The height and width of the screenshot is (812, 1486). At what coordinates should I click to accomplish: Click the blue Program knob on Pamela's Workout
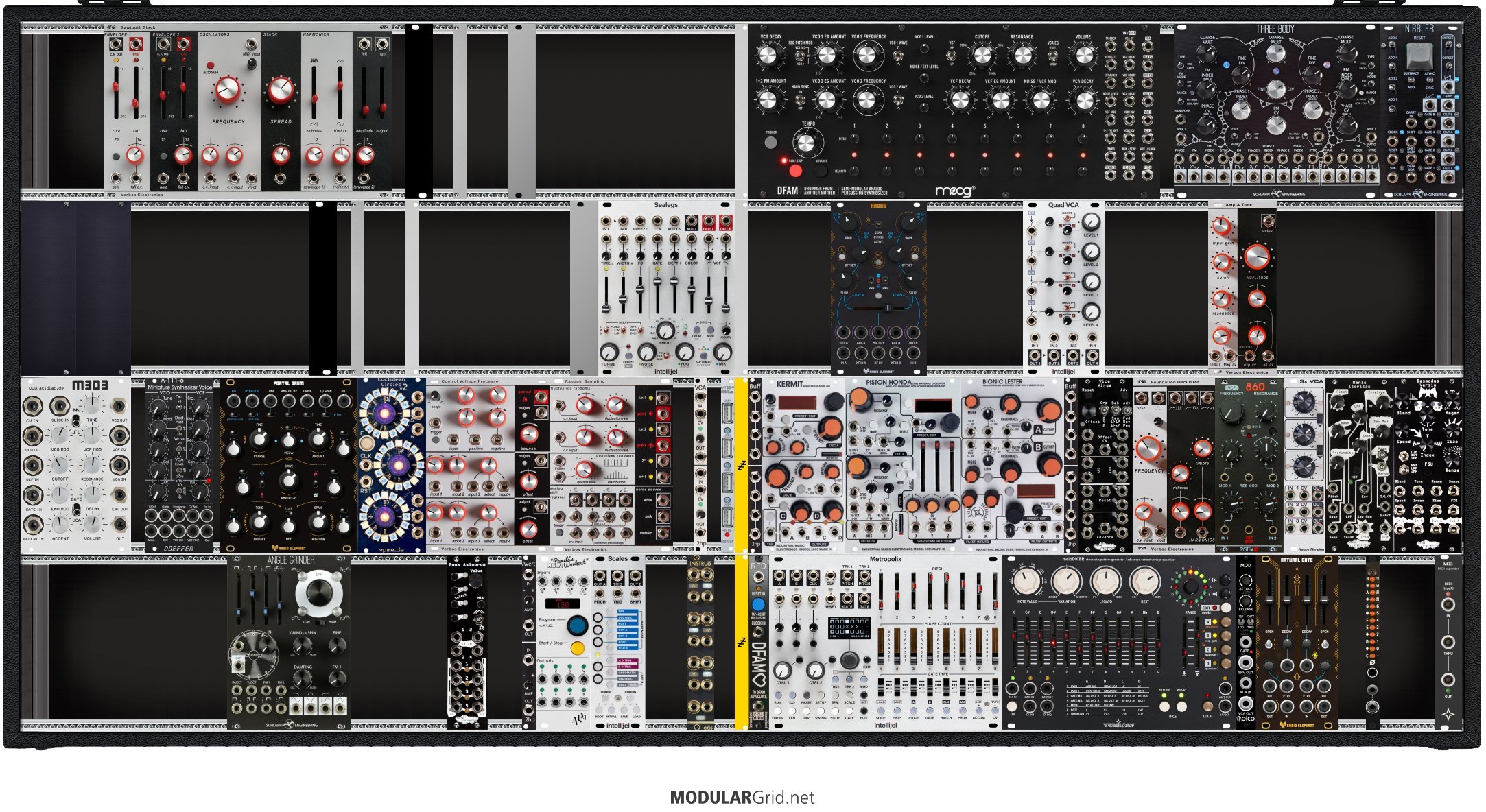pyautogui.click(x=577, y=625)
